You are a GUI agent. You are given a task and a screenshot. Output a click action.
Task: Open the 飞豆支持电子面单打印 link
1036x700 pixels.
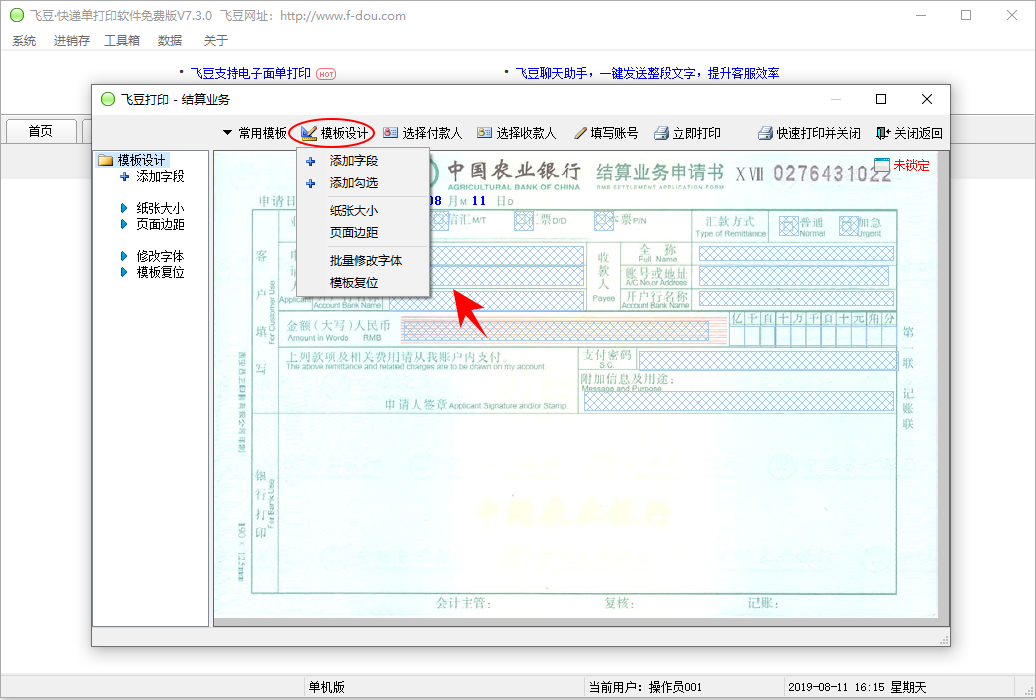[250, 73]
